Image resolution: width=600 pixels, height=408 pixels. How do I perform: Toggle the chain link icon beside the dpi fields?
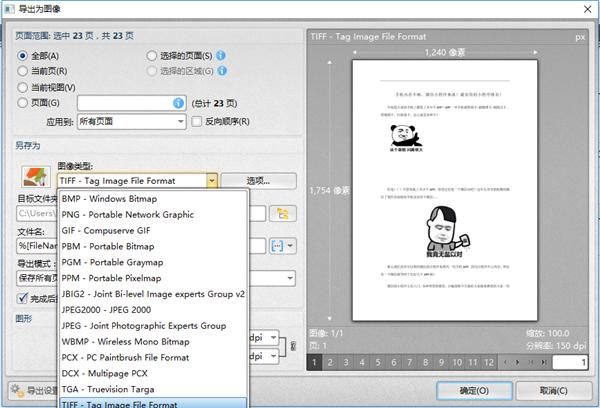click(293, 346)
